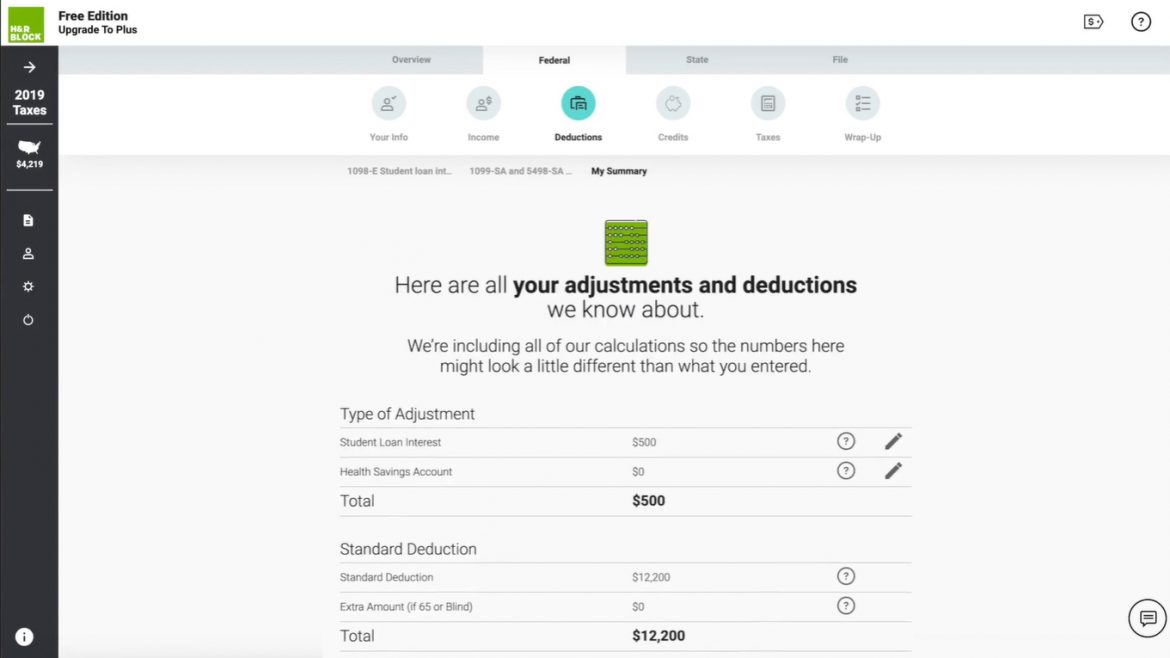The image size is (1170, 658).
Task: Switch to the State tab
Action: [696, 59]
